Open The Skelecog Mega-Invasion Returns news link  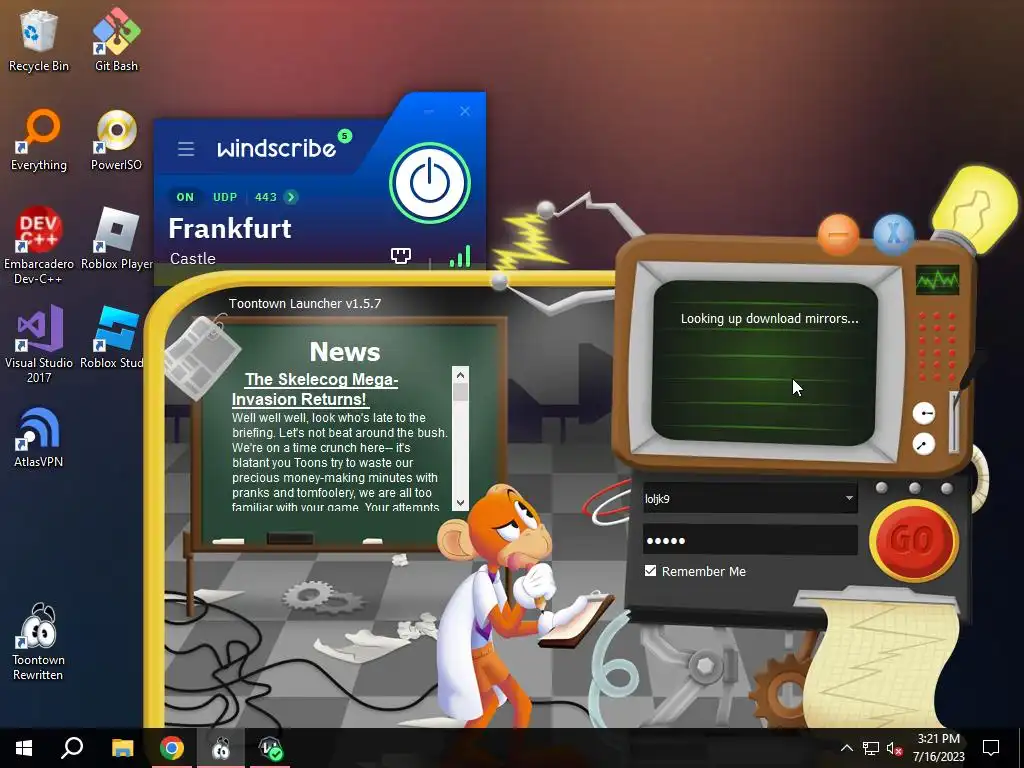tap(315, 389)
